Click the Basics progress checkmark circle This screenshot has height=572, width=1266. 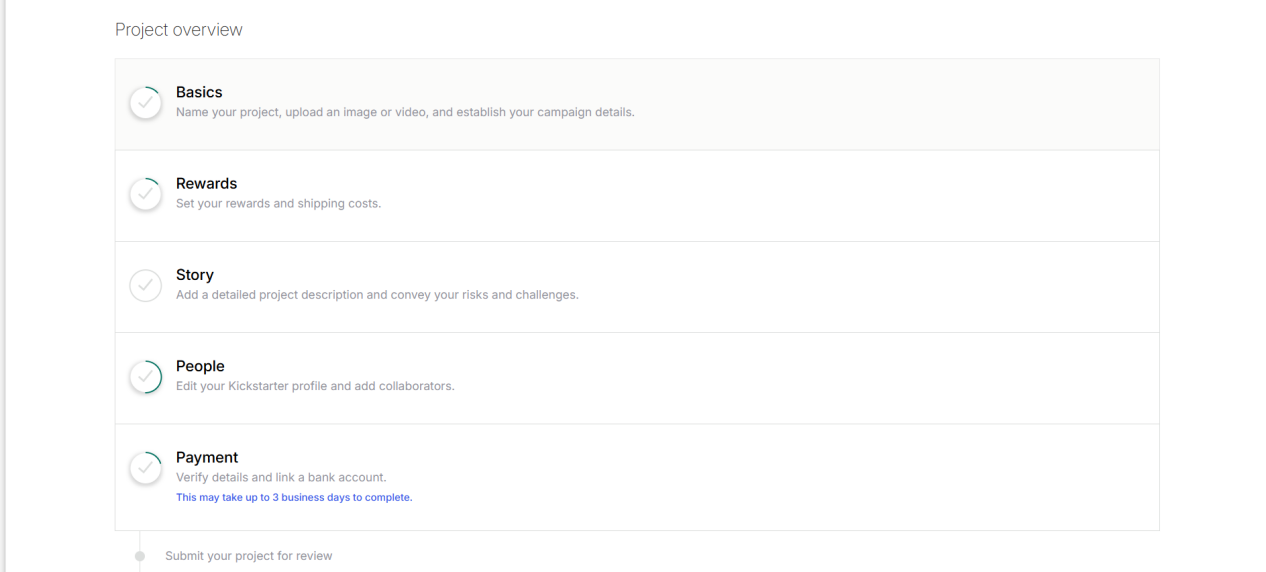point(146,103)
